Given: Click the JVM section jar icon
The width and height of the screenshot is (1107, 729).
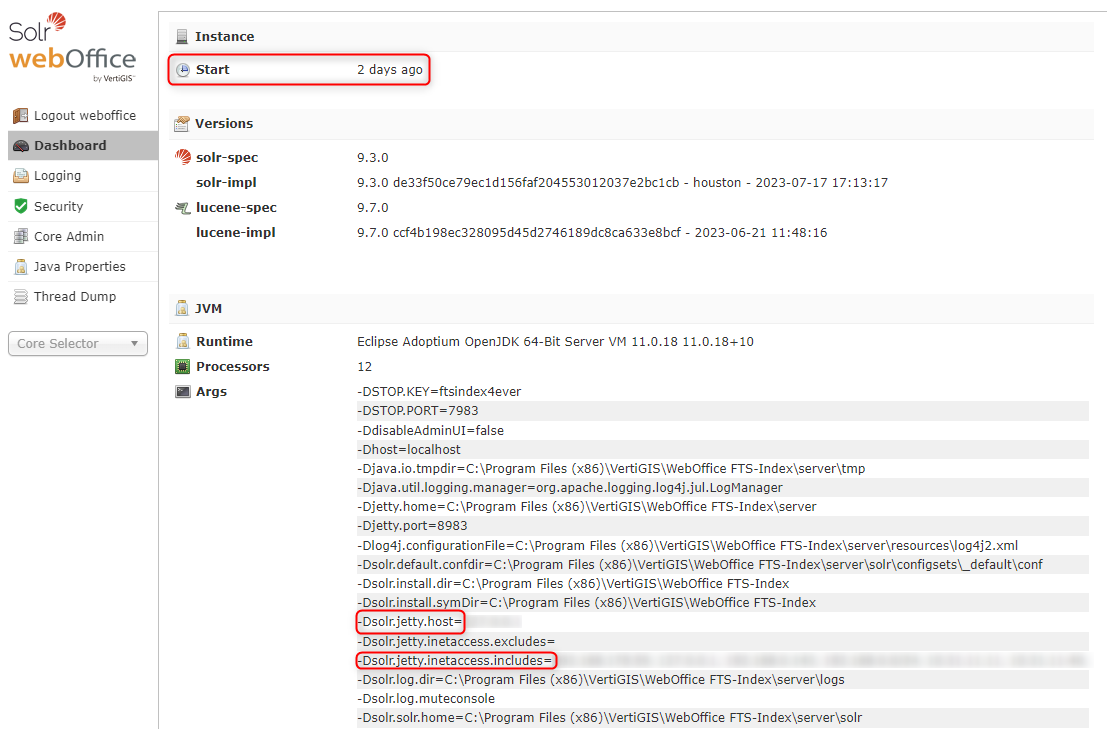Looking at the screenshot, I should 182,308.
